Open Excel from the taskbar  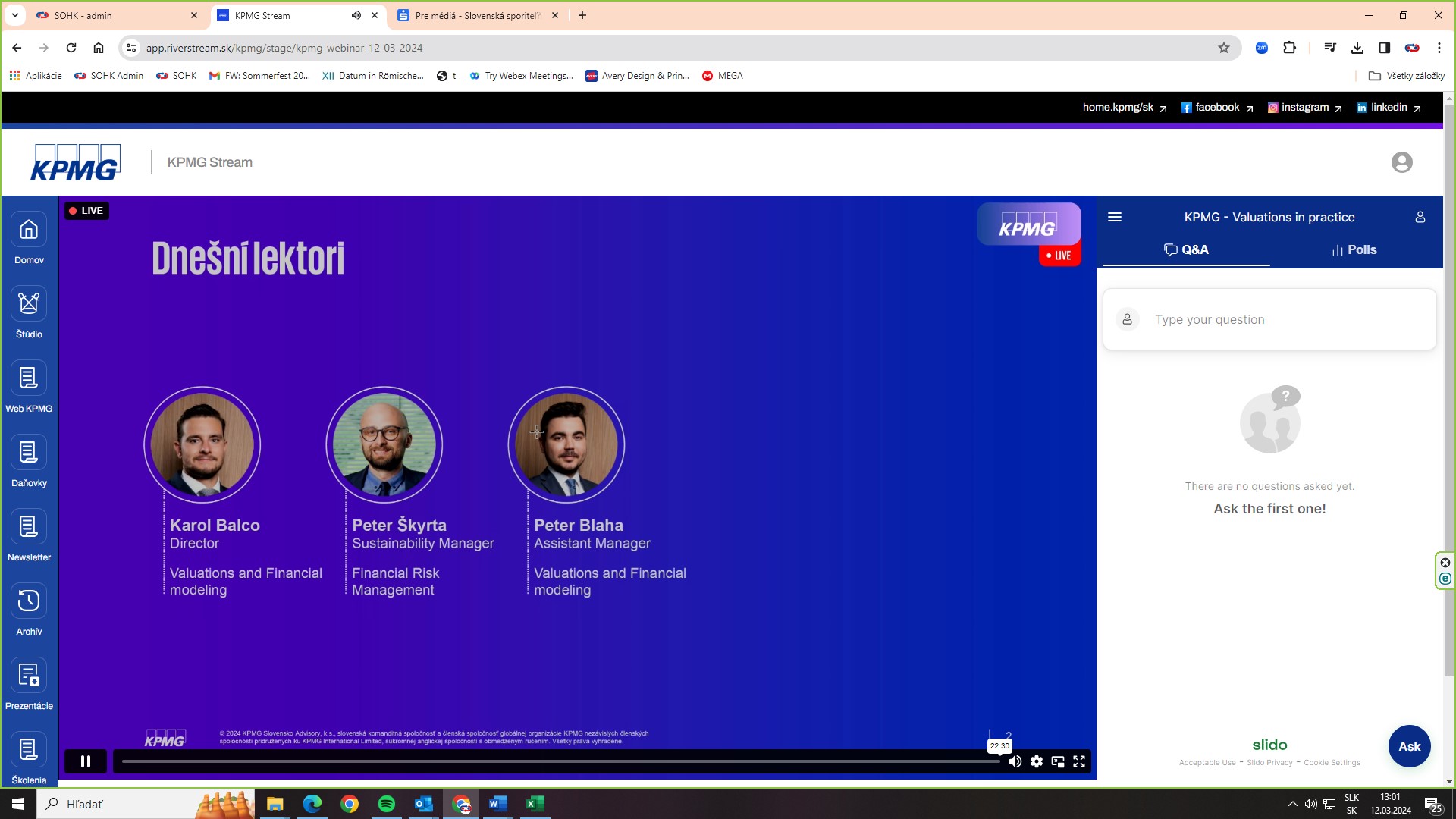pyautogui.click(x=535, y=804)
